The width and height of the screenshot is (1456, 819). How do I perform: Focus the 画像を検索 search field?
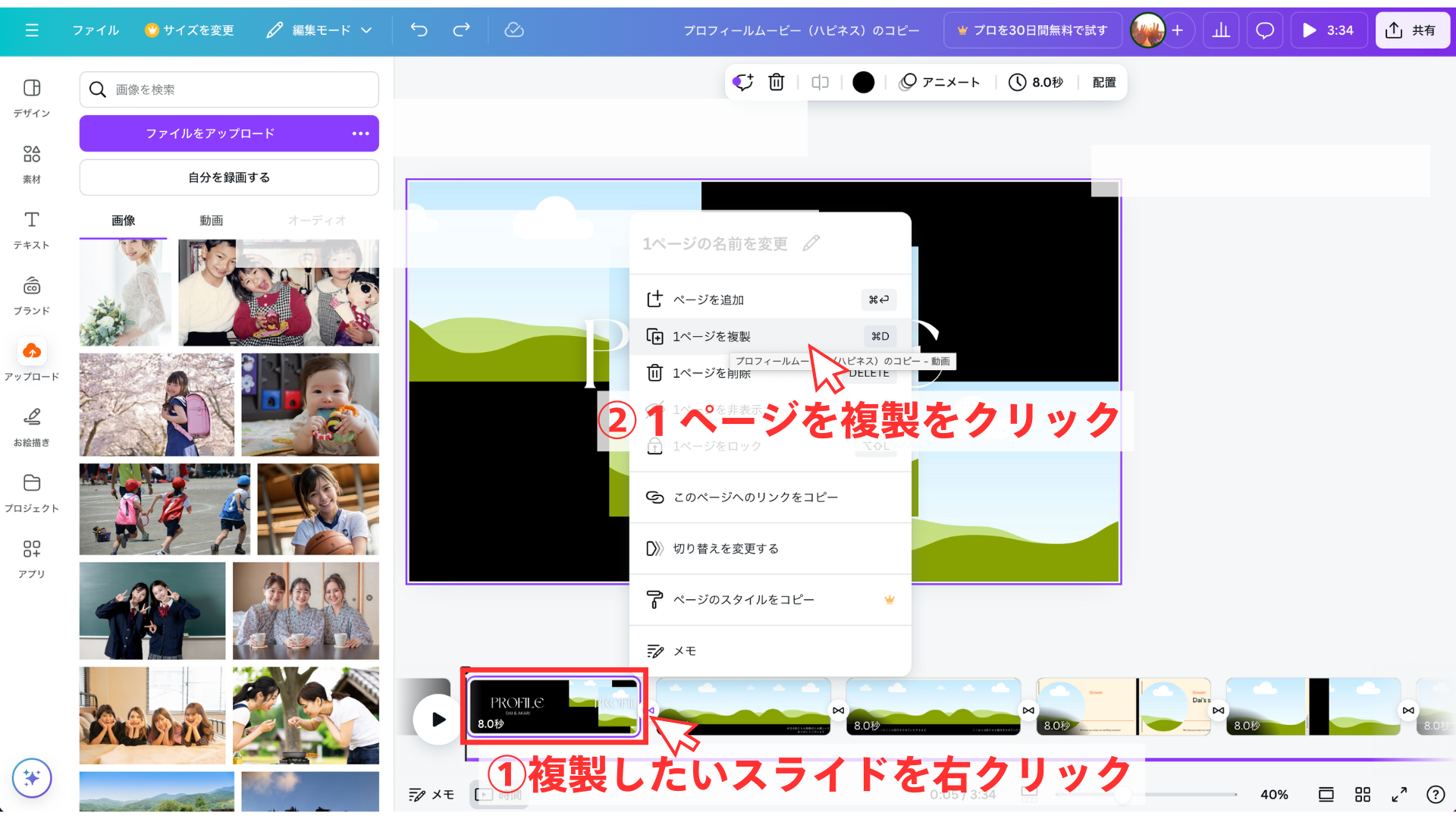tap(229, 89)
